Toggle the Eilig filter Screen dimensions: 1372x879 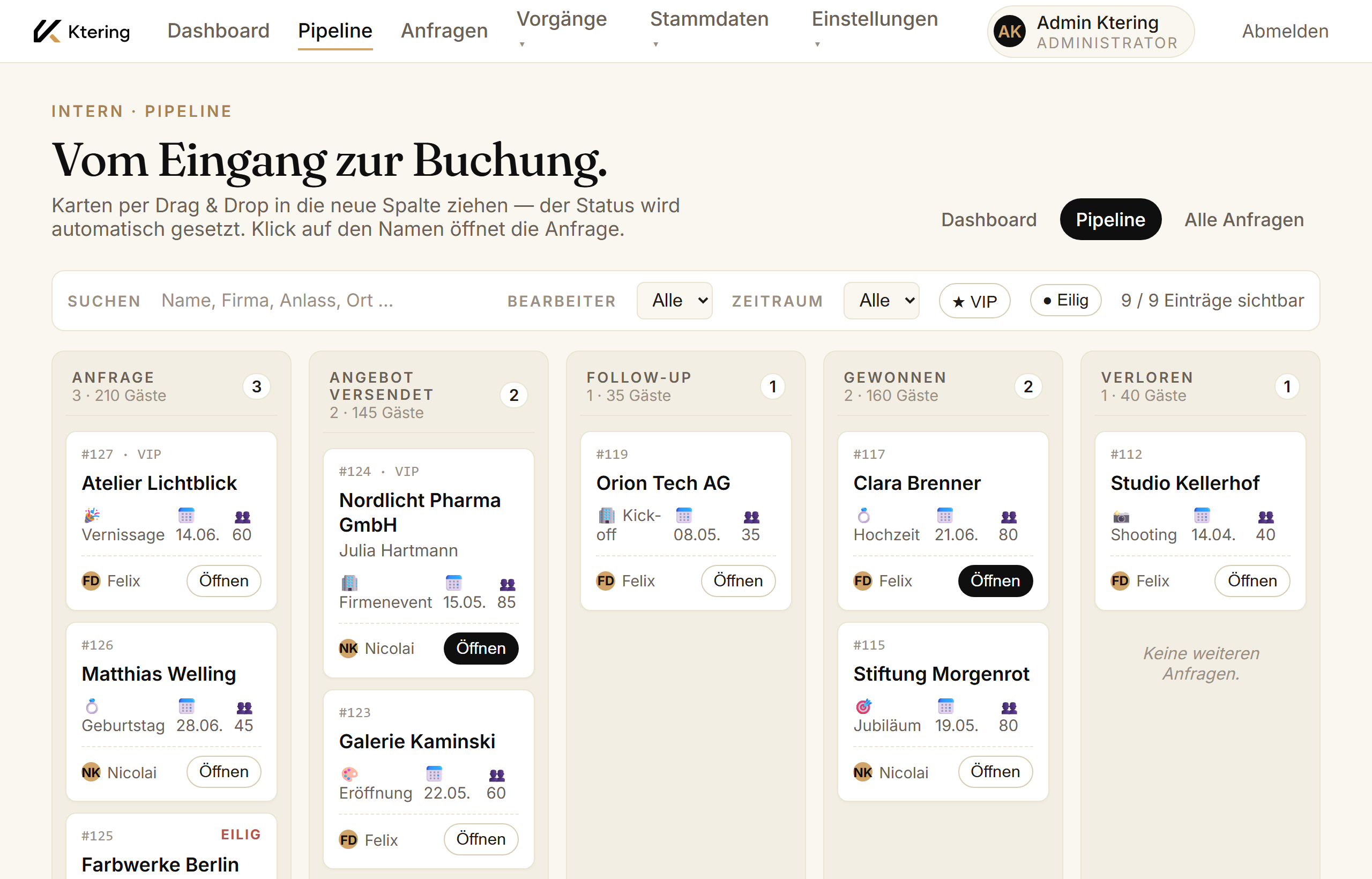pos(1065,300)
